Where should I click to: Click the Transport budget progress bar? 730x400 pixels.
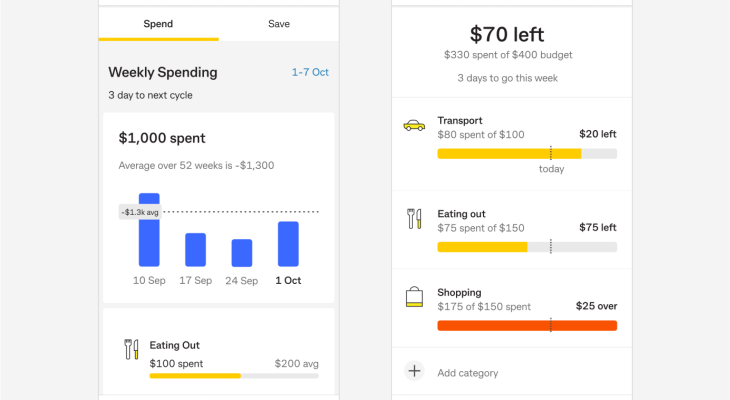point(526,154)
